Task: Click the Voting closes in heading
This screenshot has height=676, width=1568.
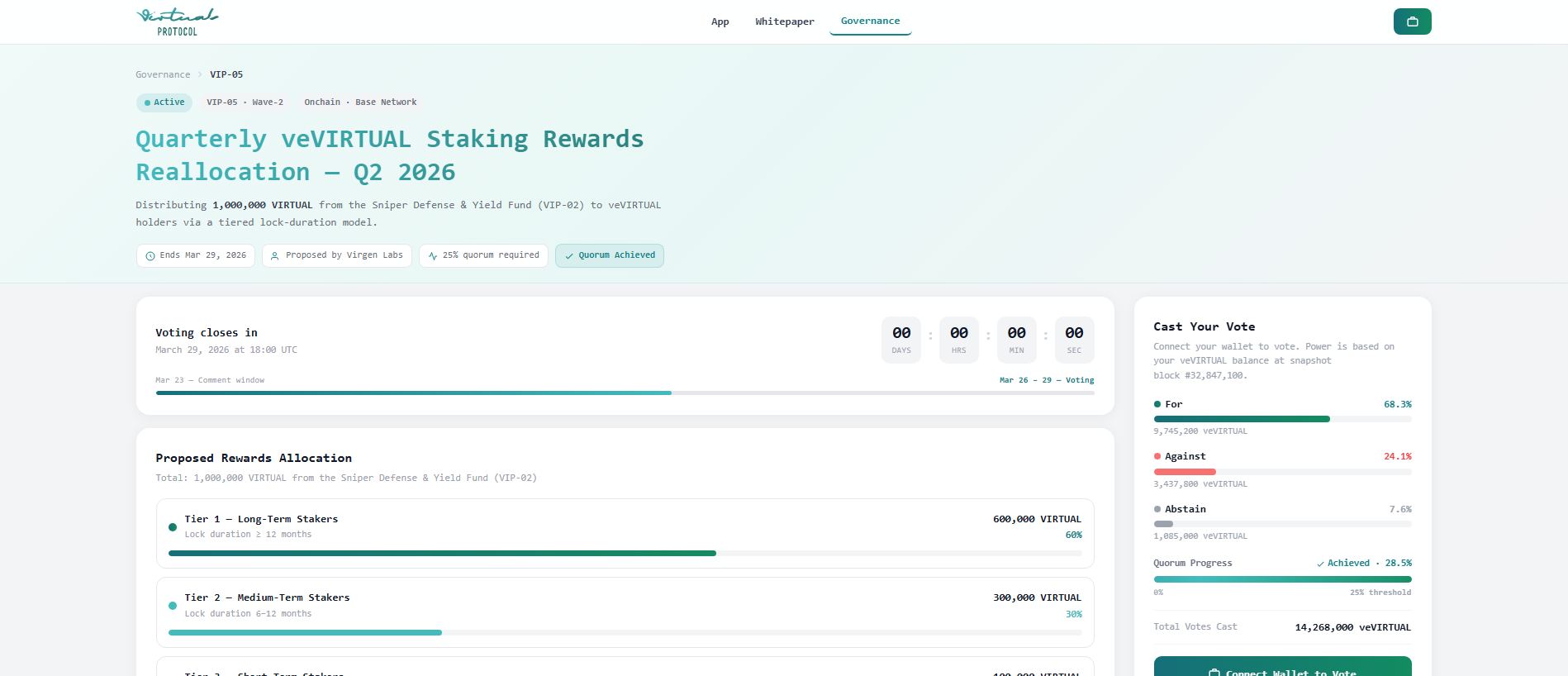Action: [207, 333]
